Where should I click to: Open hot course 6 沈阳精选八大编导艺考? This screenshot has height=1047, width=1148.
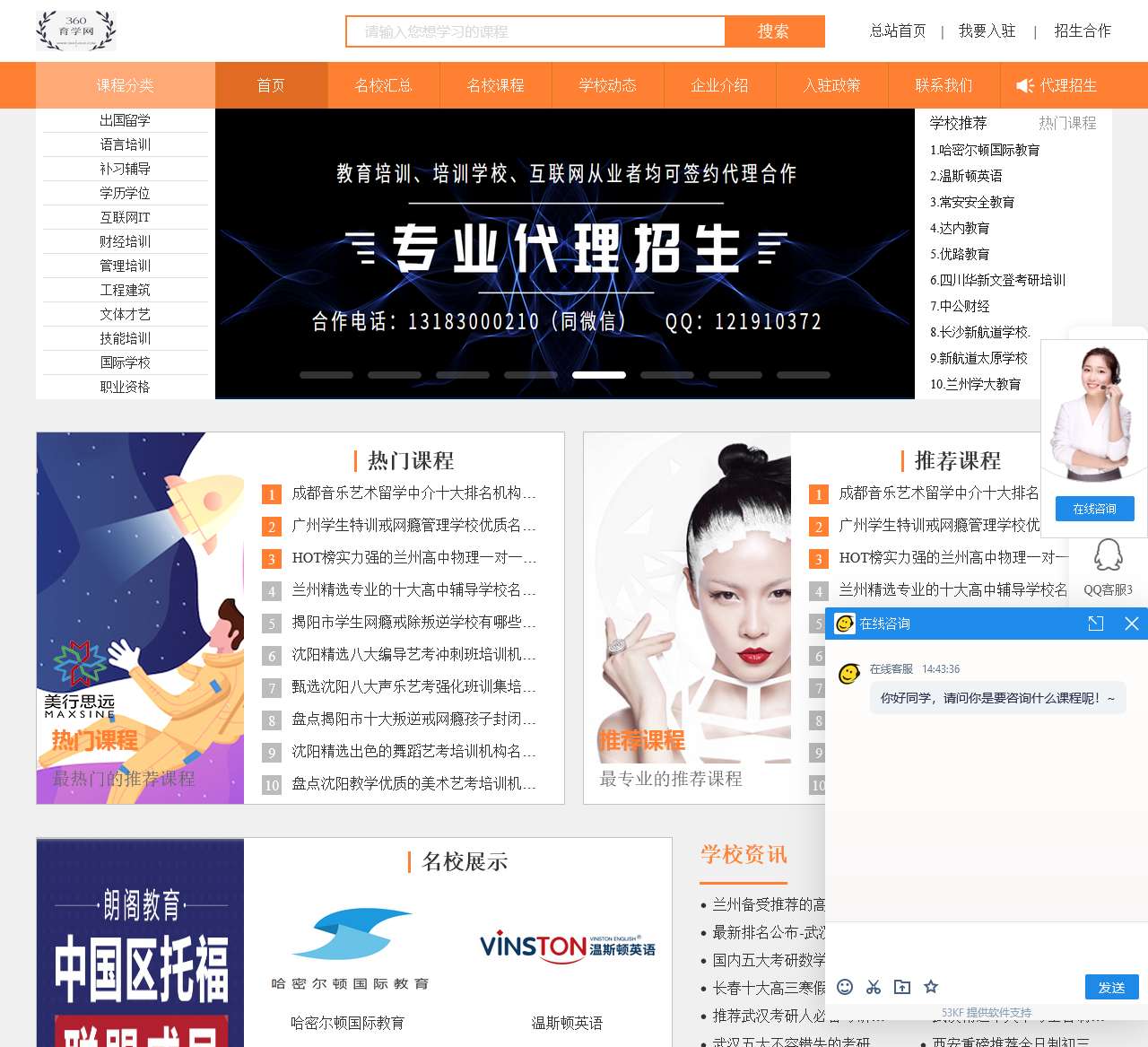[413, 654]
